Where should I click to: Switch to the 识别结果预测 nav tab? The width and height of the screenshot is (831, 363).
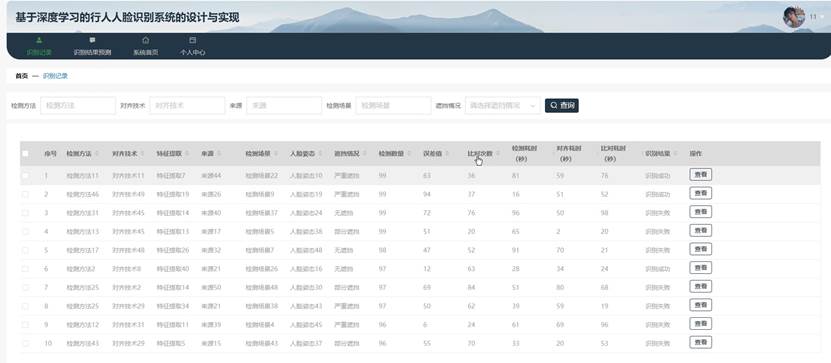pos(92,47)
